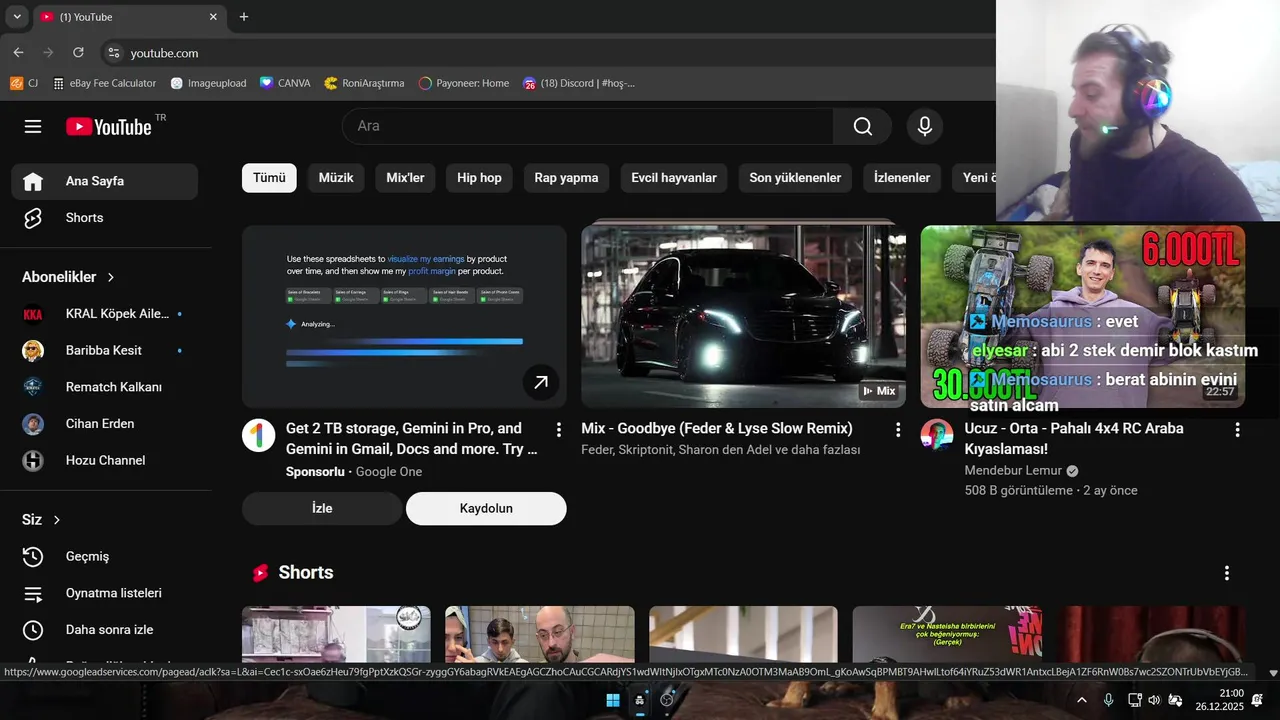Select Müzik filter chip

336,178
